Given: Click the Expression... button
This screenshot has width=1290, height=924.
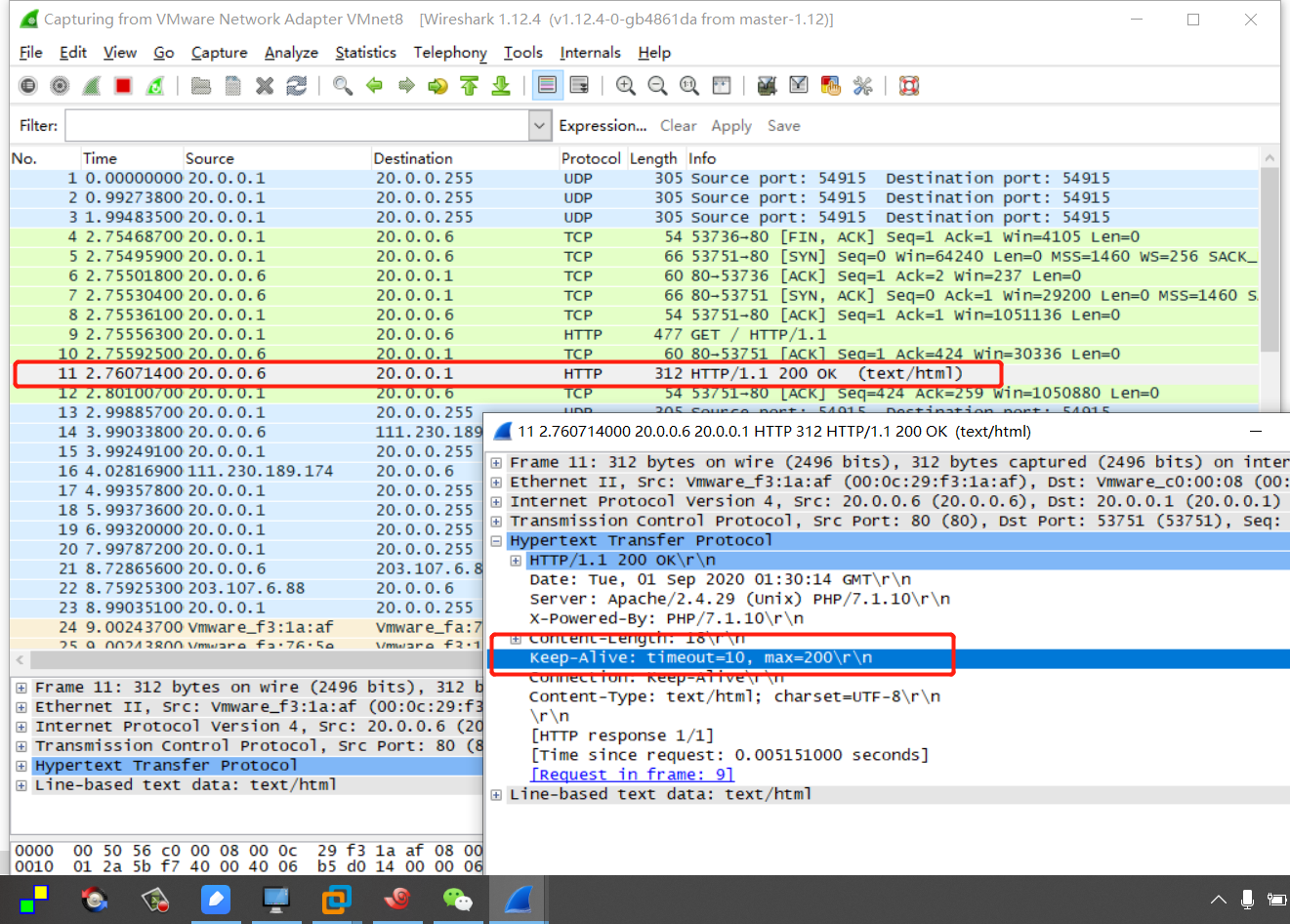Looking at the screenshot, I should pos(603,126).
